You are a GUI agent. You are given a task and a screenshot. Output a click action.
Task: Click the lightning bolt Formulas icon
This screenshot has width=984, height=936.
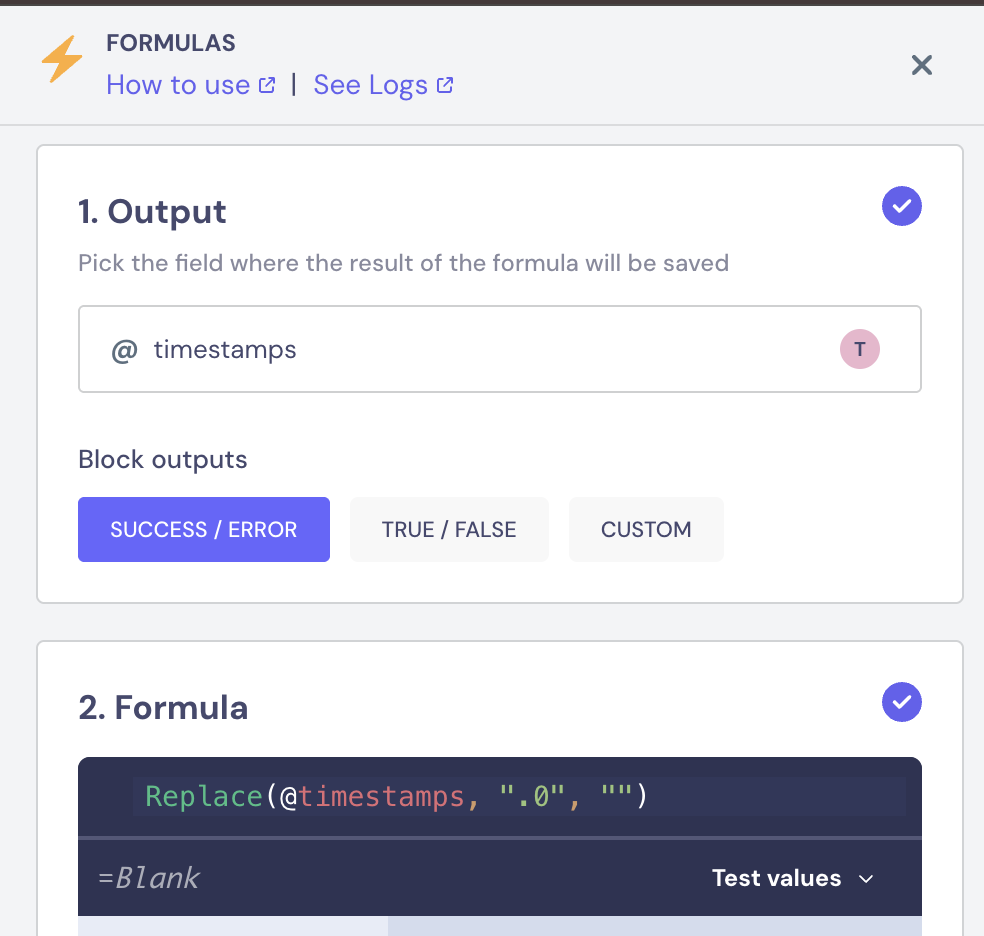click(x=62, y=59)
